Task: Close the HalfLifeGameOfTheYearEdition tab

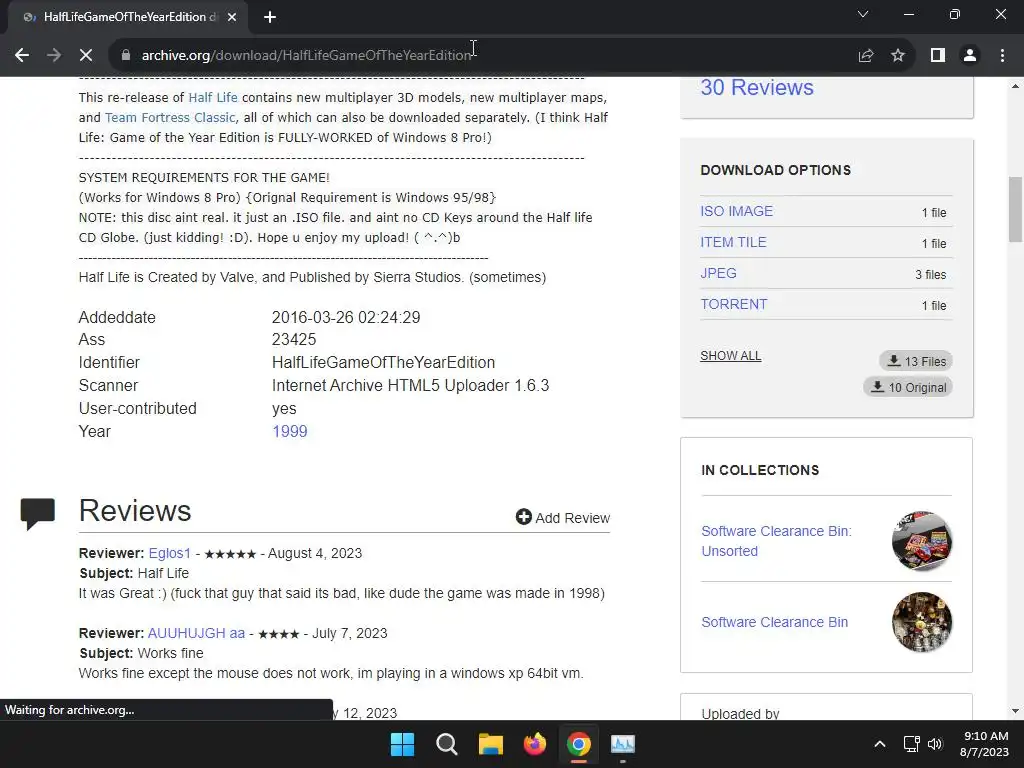Action: (232, 17)
